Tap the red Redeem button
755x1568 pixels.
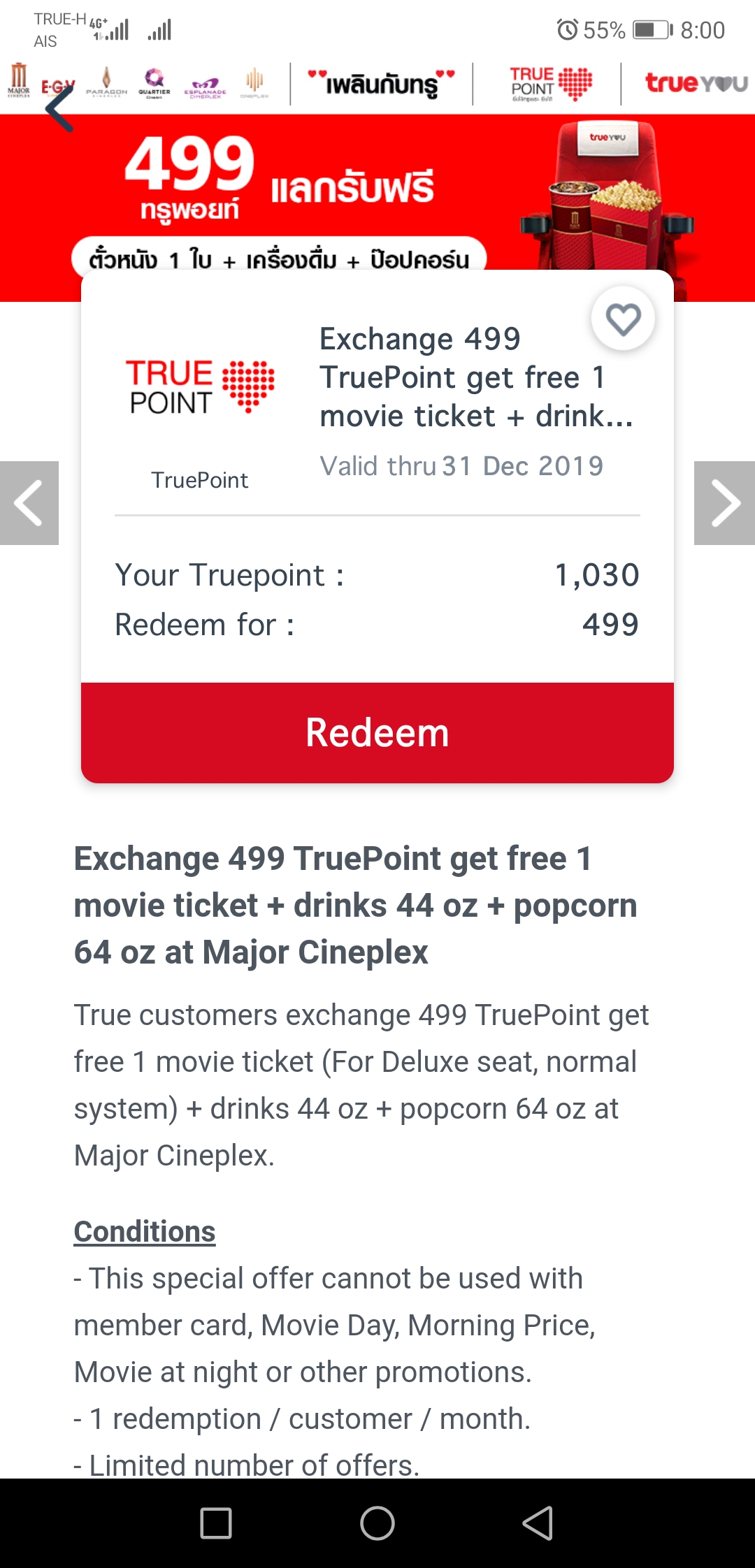click(x=377, y=732)
